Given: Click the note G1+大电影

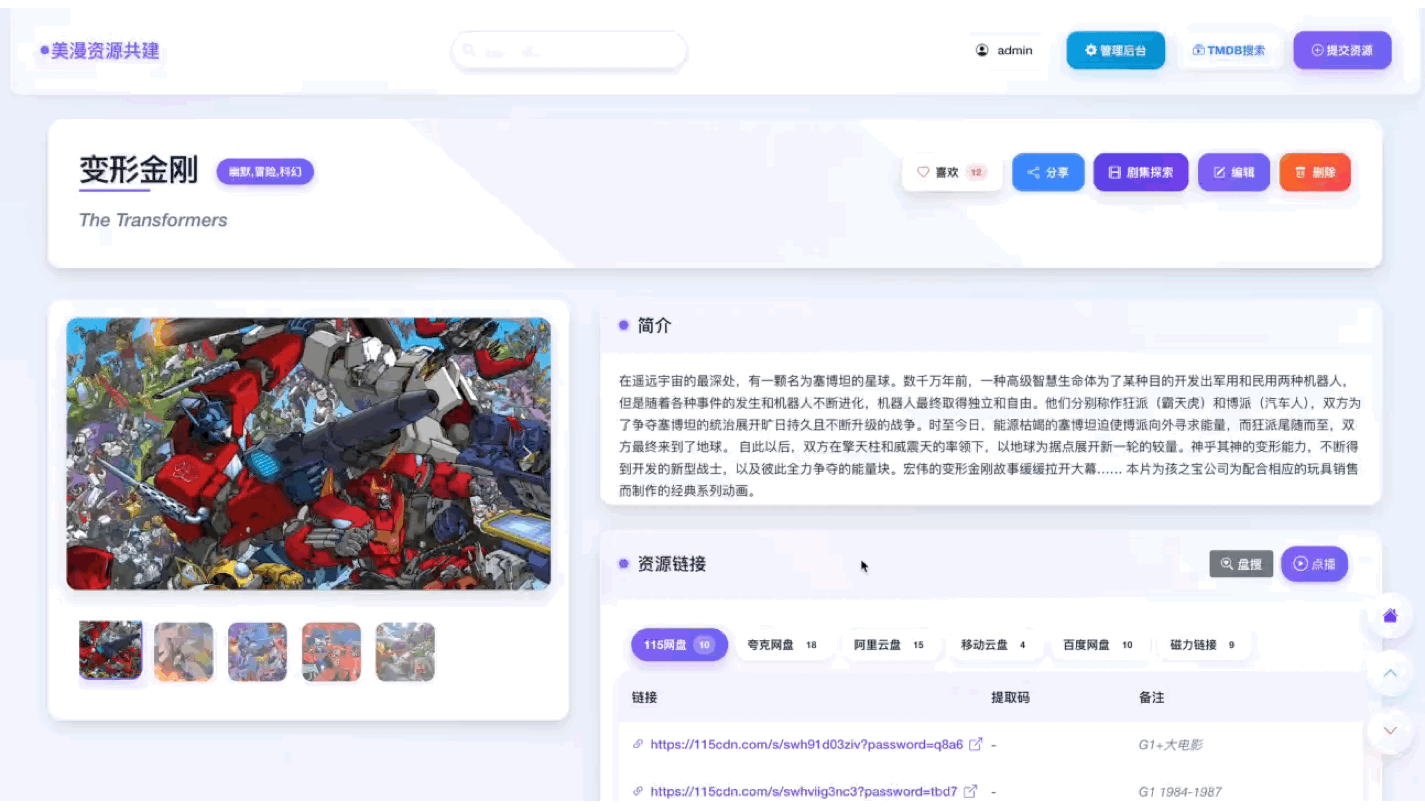Looking at the screenshot, I should [x=1171, y=745].
